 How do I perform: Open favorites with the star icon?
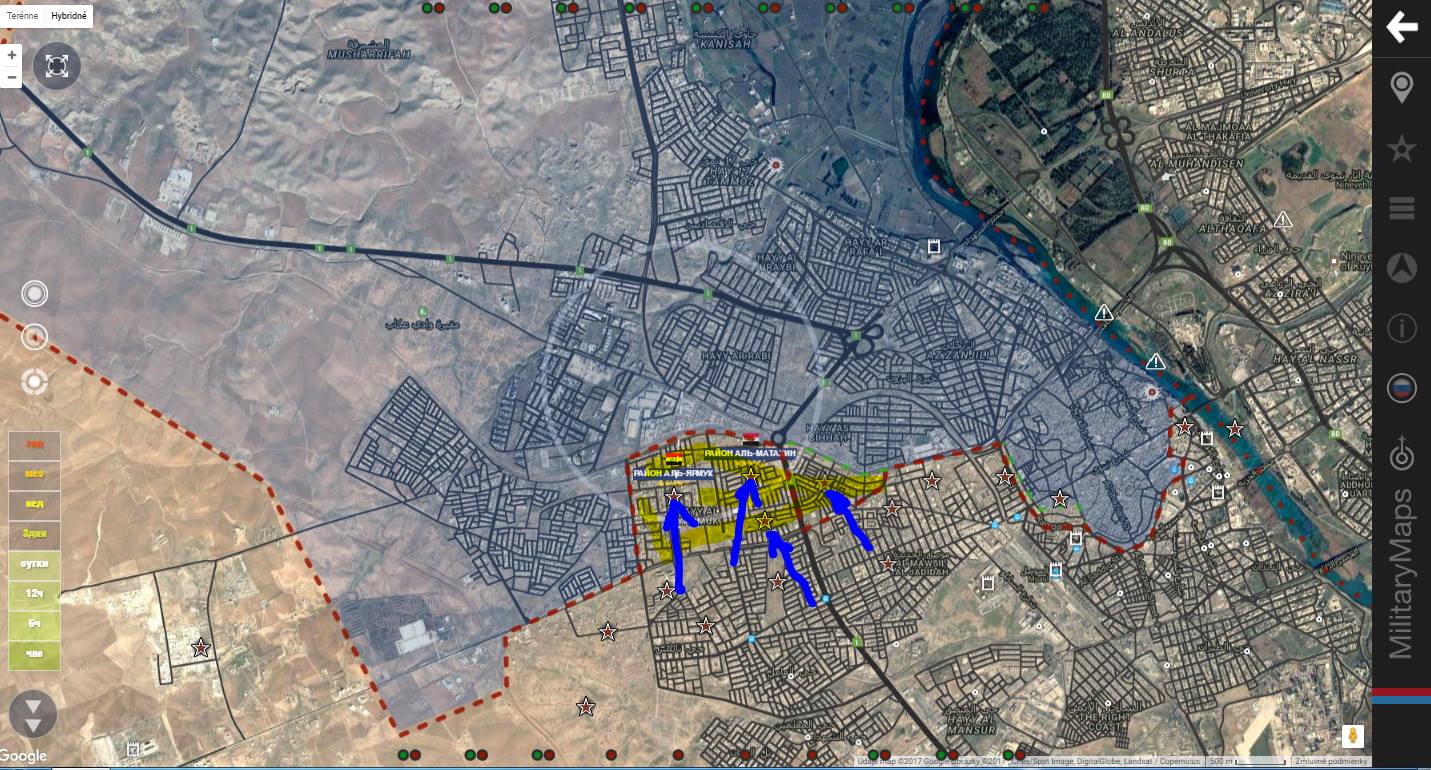[1402, 150]
